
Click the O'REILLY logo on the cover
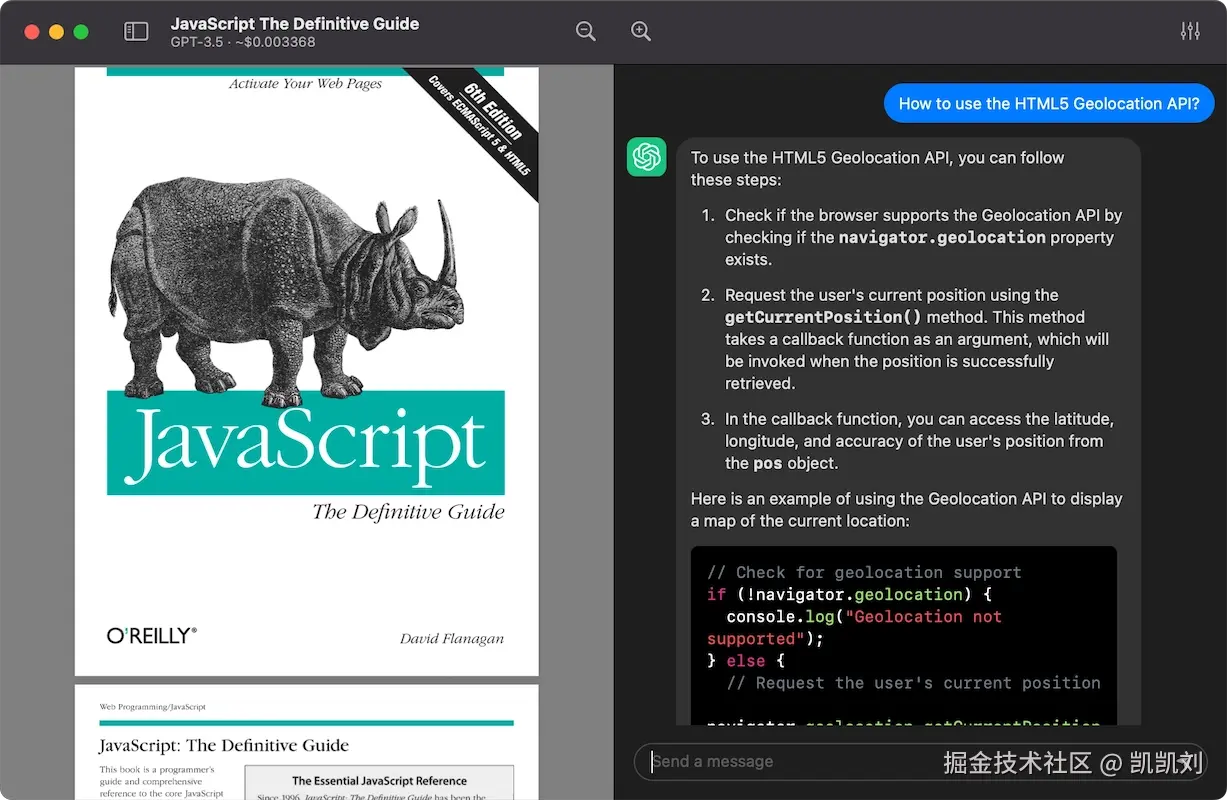click(x=152, y=636)
